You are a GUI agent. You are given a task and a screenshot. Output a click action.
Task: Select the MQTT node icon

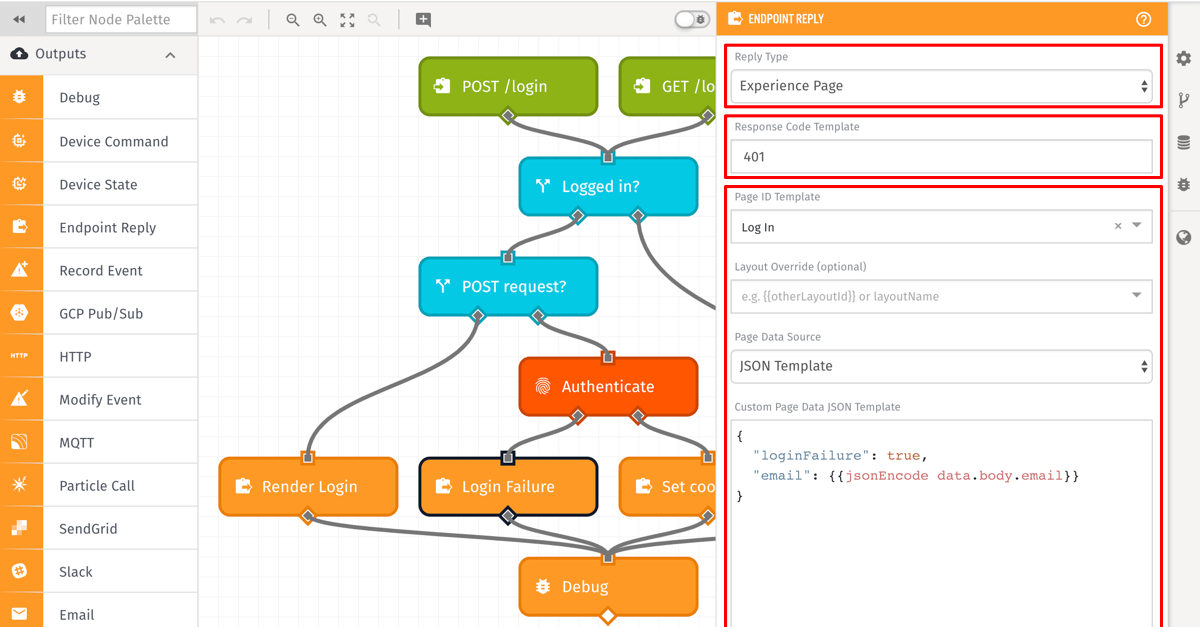19,442
